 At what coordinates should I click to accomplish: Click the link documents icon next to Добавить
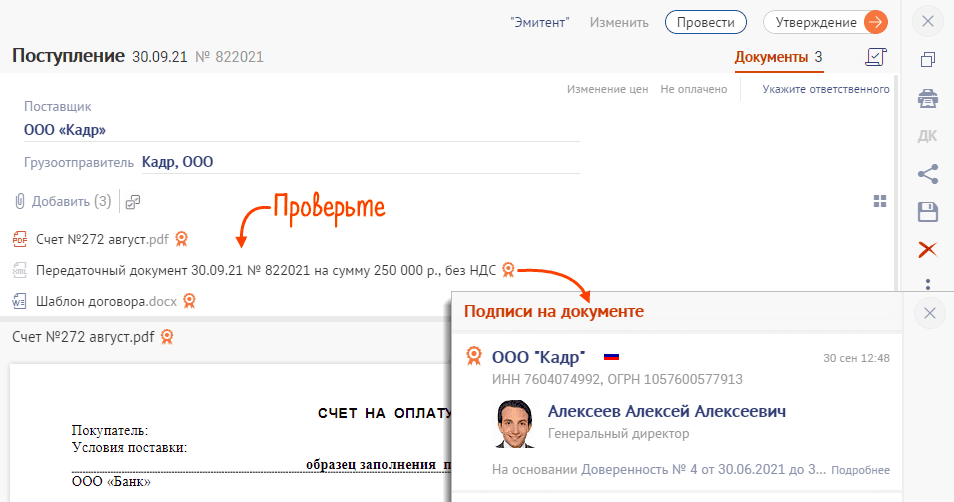(x=134, y=202)
